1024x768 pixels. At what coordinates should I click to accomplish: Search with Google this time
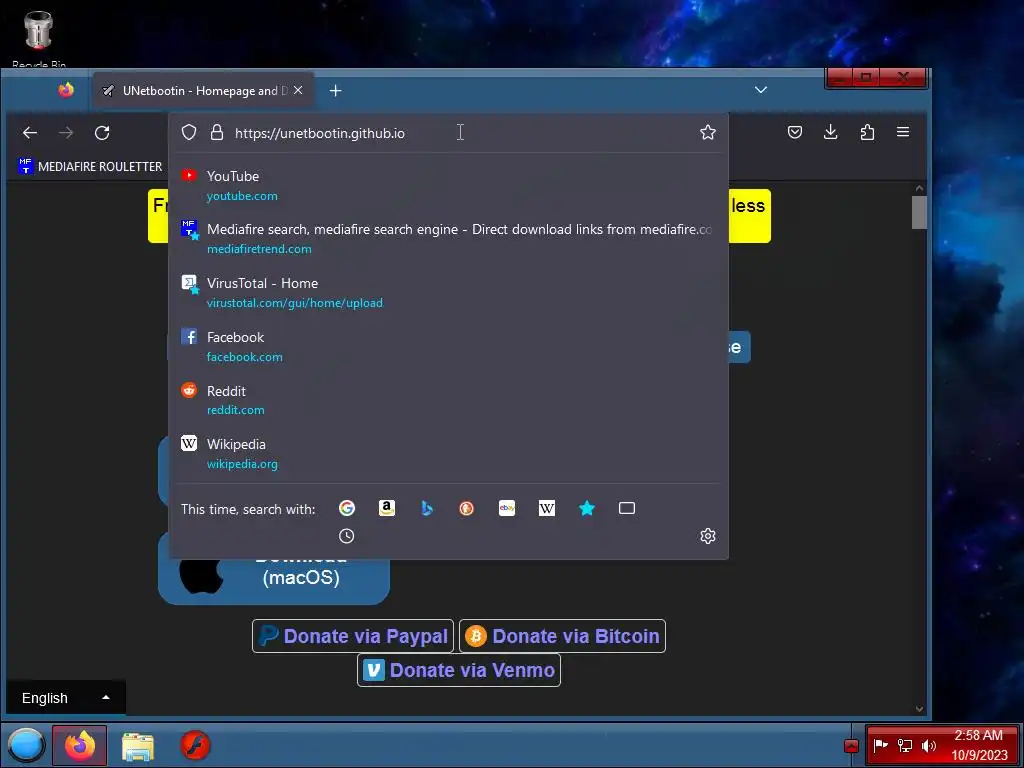(x=347, y=508)
